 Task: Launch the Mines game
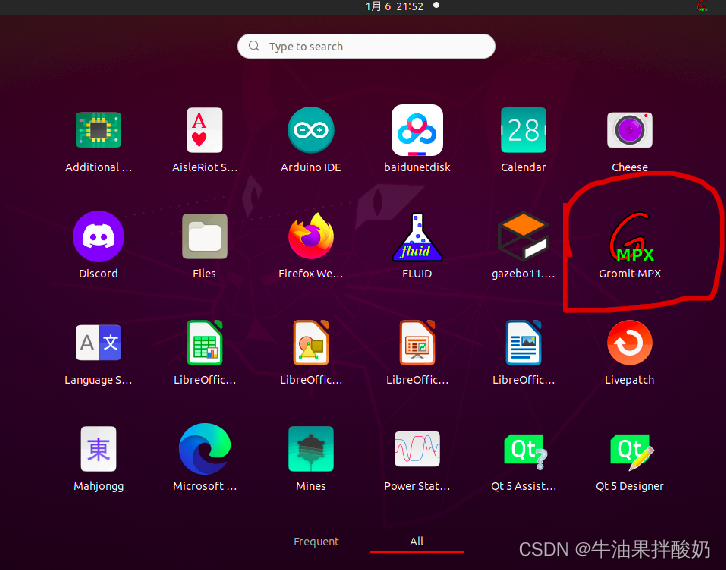point(311,449)
